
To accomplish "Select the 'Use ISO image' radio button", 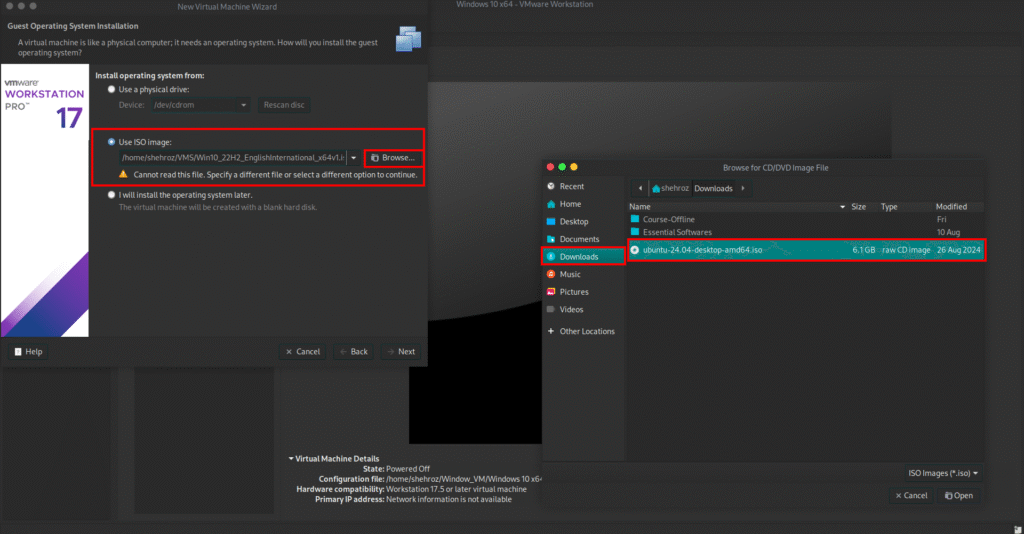I will [112, 142].
